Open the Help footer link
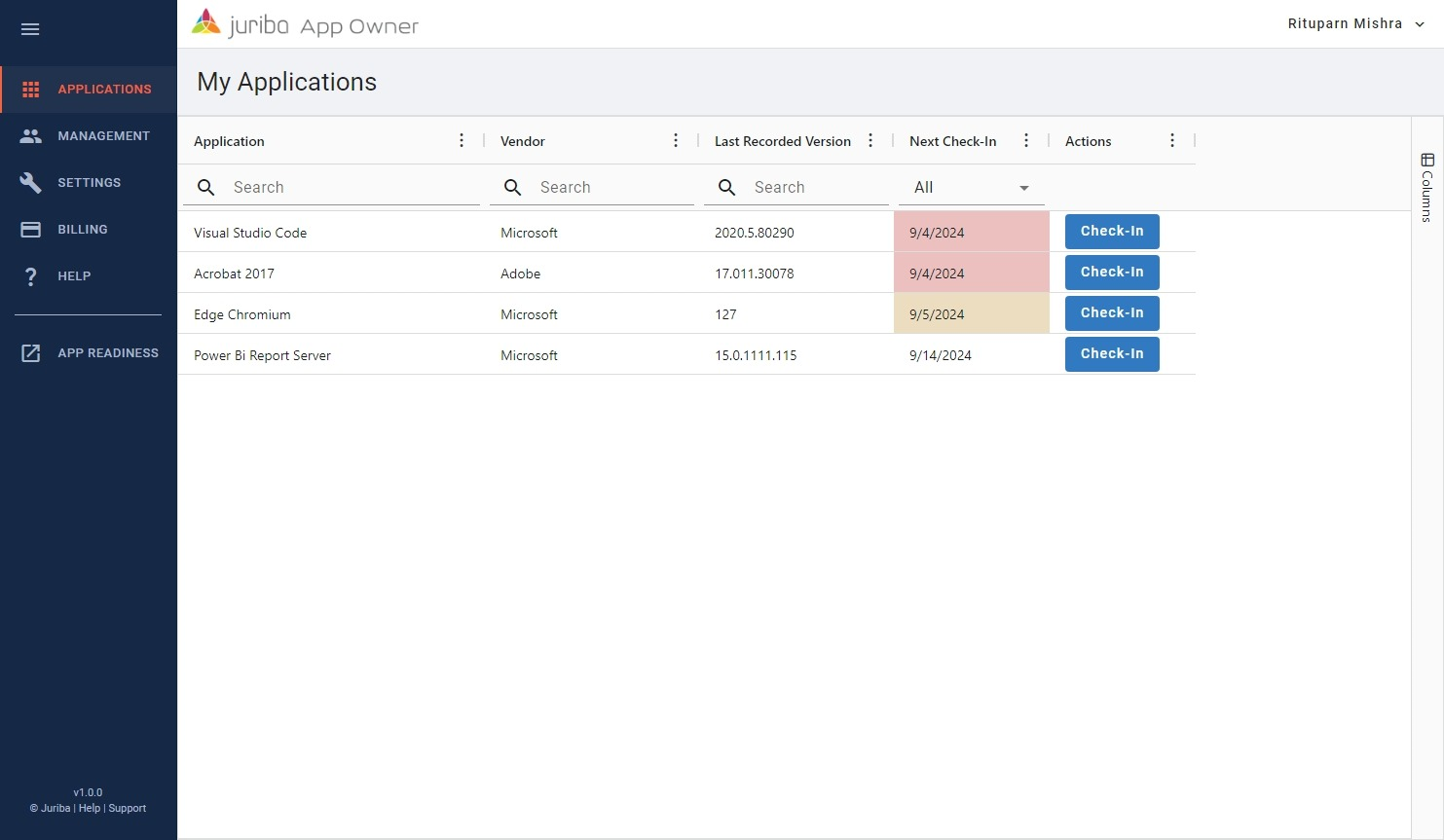1444x840 pixels. tap(90, 809)
